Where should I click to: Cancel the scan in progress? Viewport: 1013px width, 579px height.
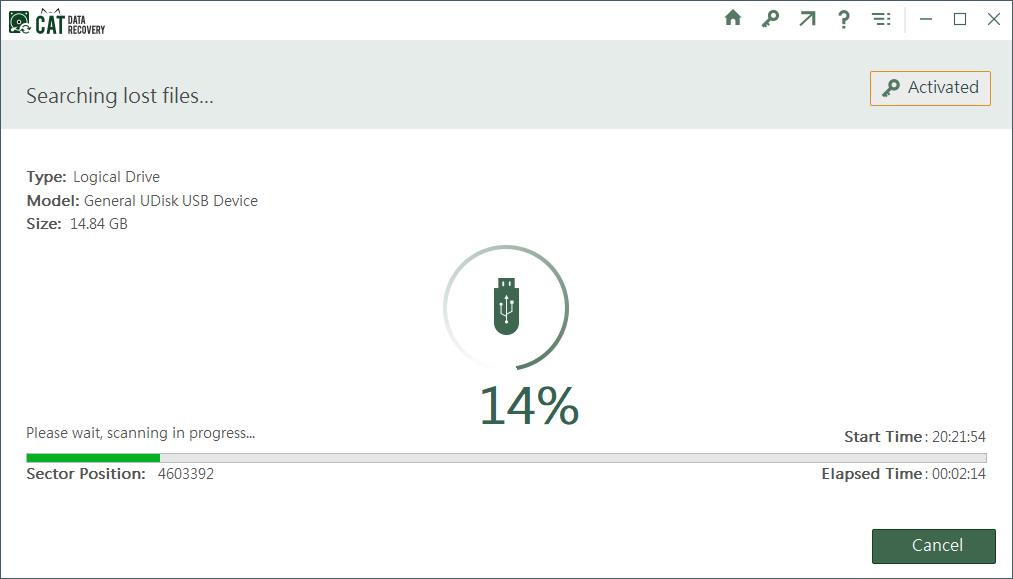(933, 546)
